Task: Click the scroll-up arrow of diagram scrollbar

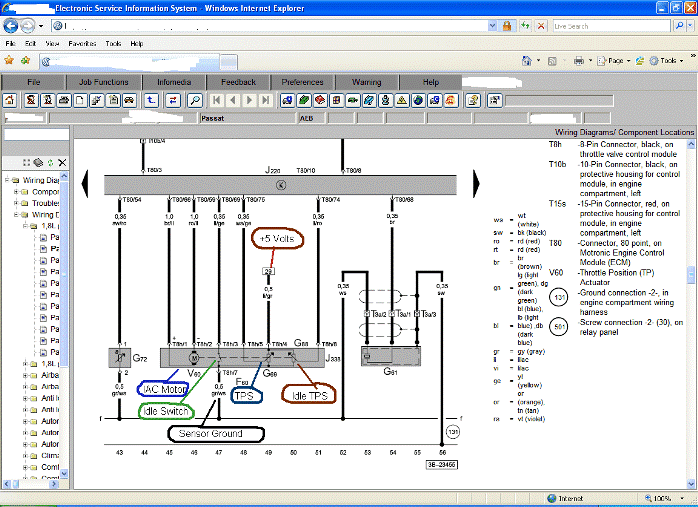Action: pyautogui.click(x=691, y=144)
